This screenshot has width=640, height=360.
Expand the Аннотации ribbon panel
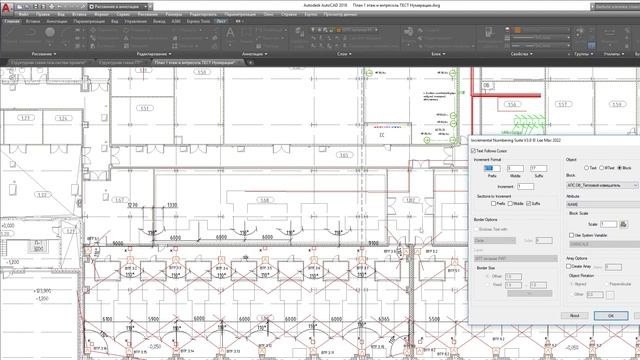tap(254, 54)
